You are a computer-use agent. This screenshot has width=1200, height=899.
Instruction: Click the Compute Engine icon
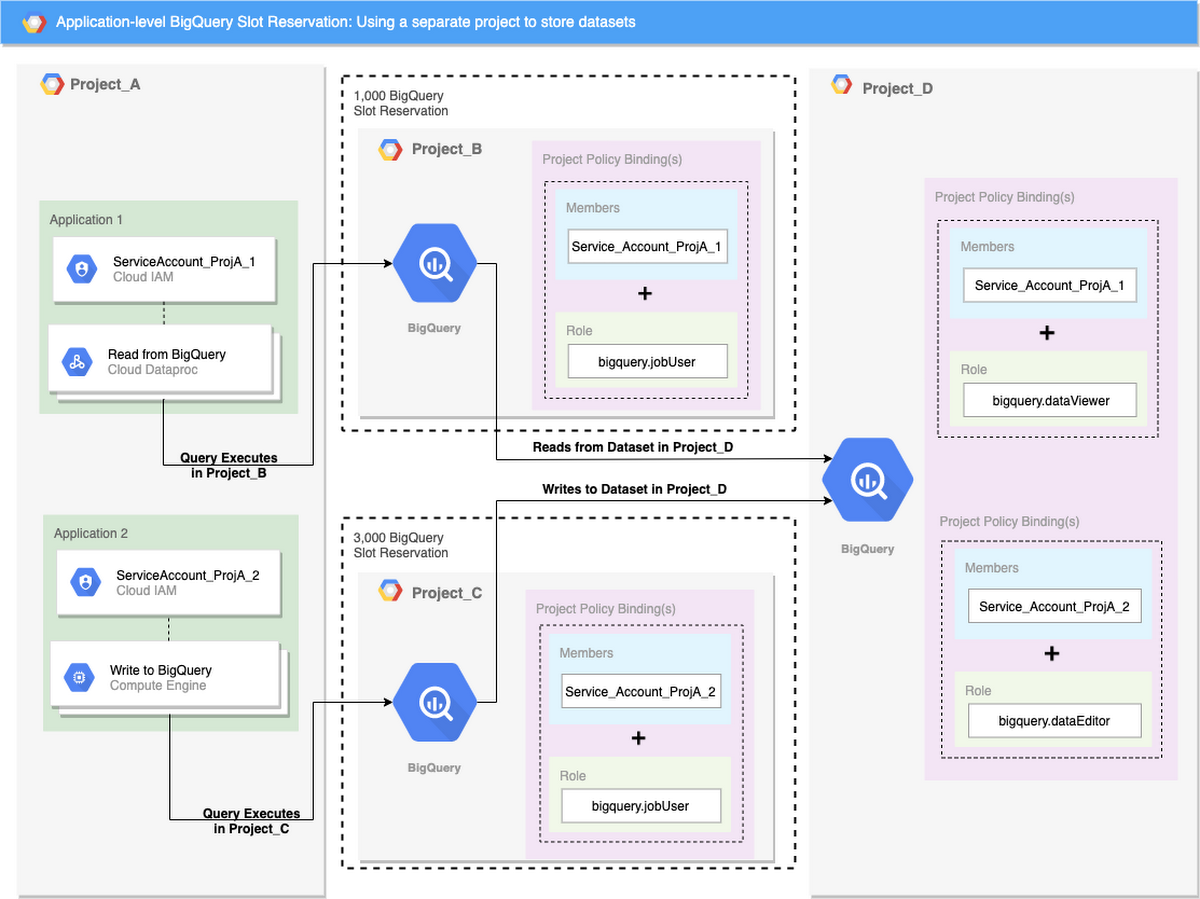tap(78, 678)
